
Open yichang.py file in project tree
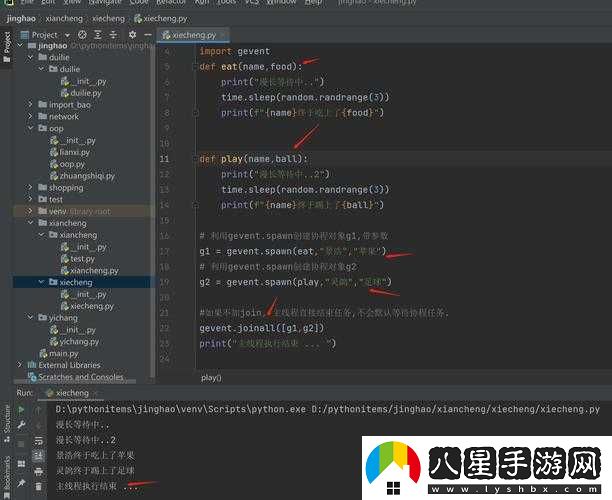[x=75, y=342]
